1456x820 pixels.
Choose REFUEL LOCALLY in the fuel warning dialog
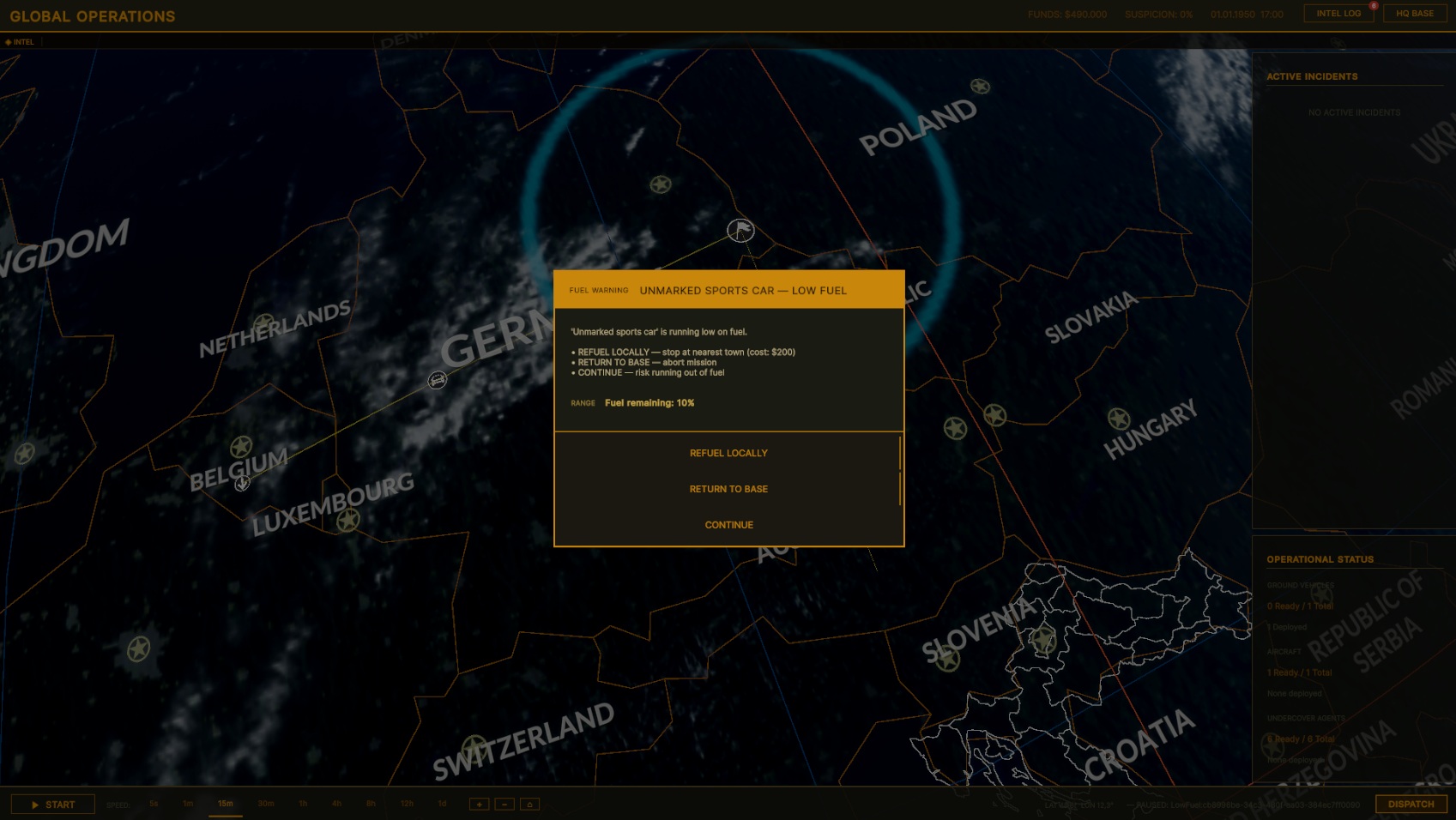coord(728,452)
